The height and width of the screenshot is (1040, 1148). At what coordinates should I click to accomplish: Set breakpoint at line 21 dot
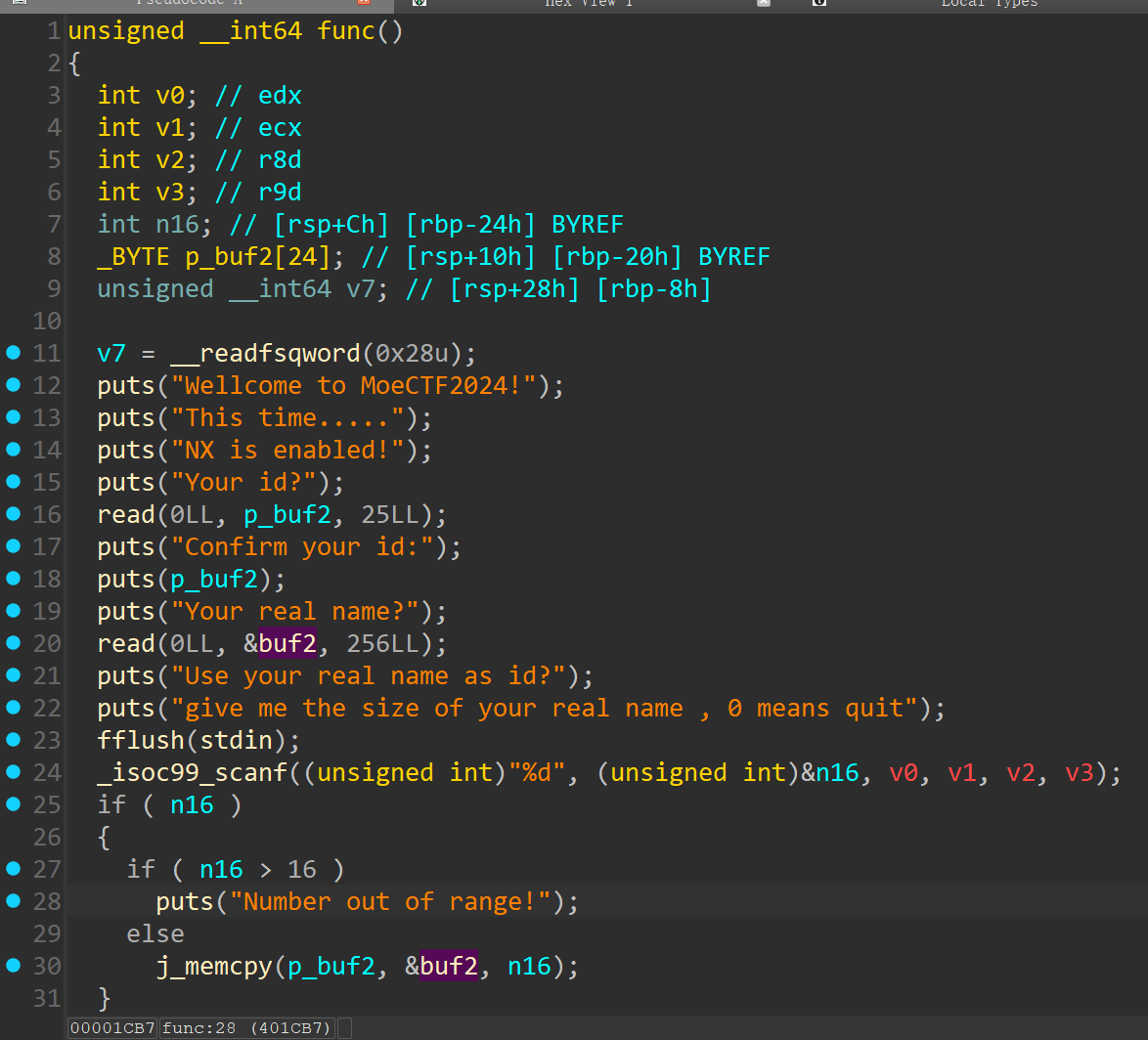click(13, 674)
